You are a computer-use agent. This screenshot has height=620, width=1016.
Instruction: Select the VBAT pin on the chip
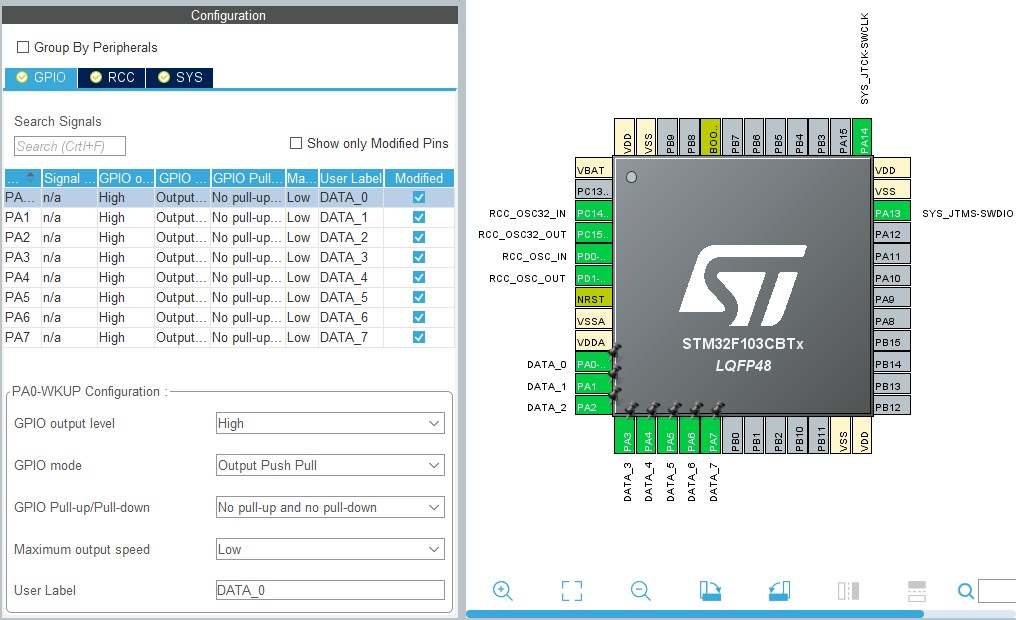click(594, 170)
